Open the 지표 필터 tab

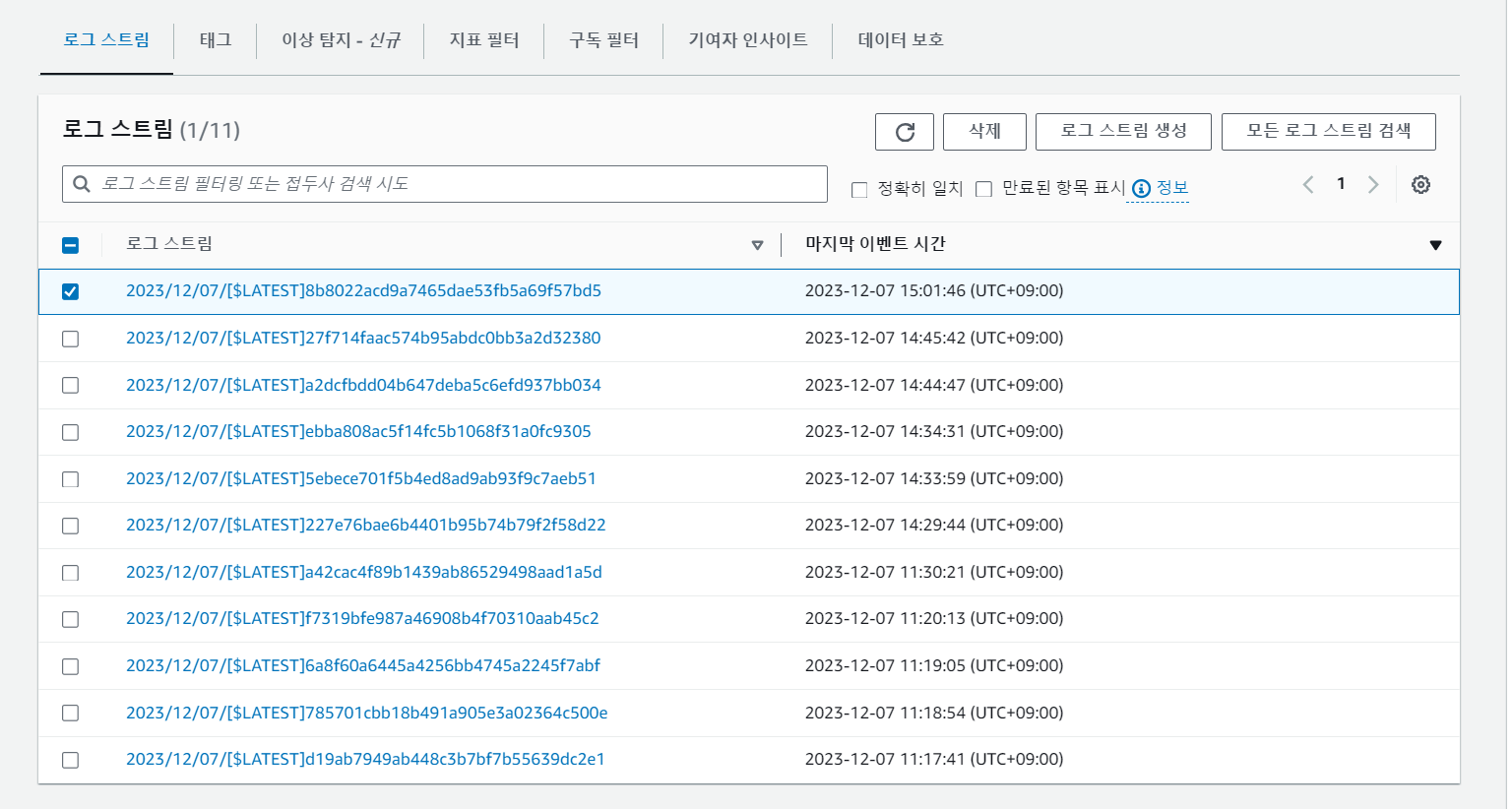pos(484,39)
